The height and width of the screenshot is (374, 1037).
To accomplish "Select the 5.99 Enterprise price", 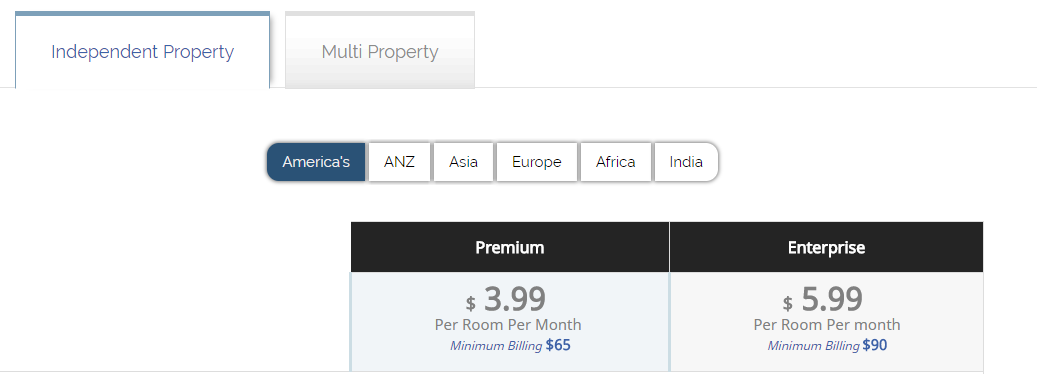I will (832, 299).
